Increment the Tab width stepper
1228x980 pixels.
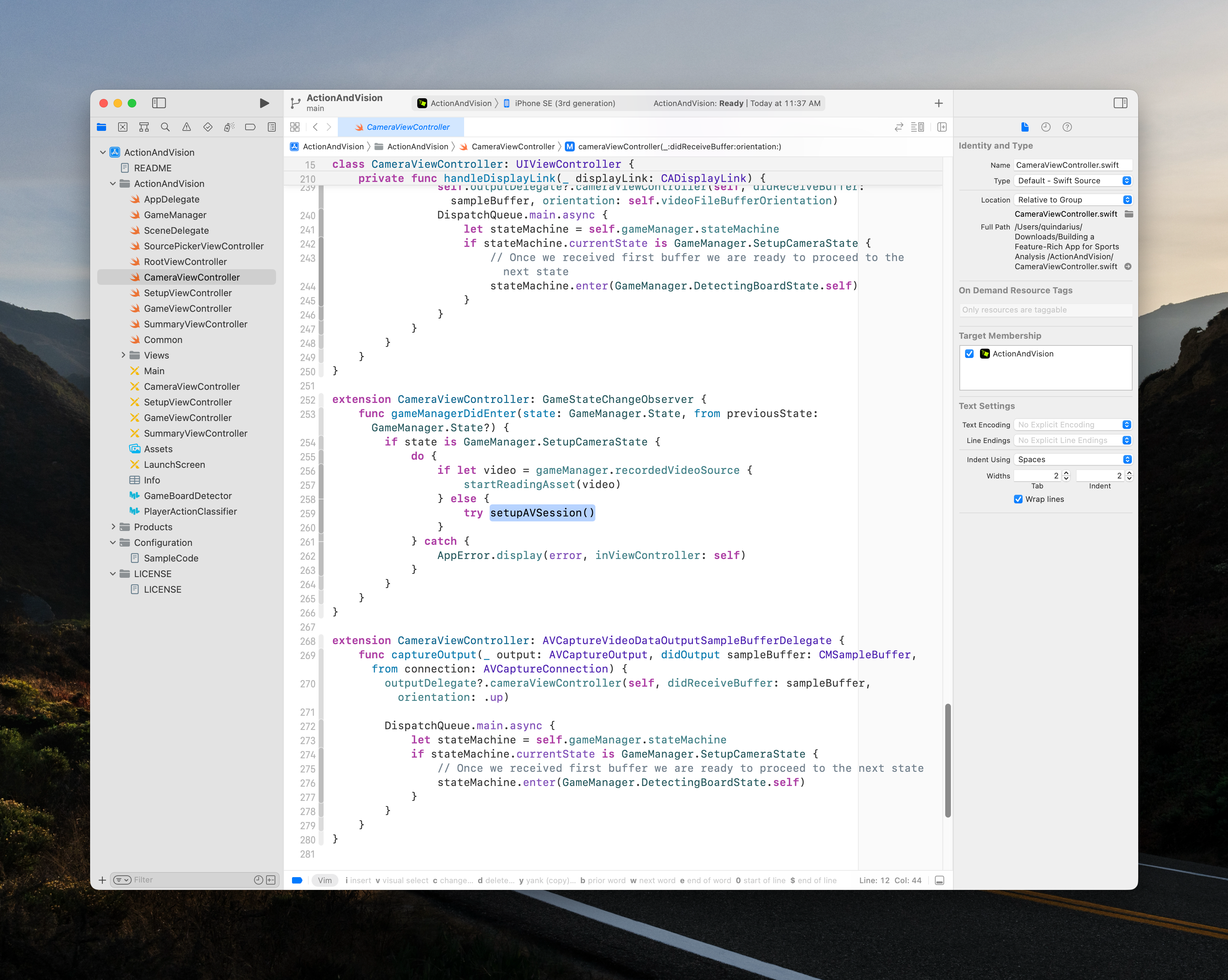[1066, 473]
